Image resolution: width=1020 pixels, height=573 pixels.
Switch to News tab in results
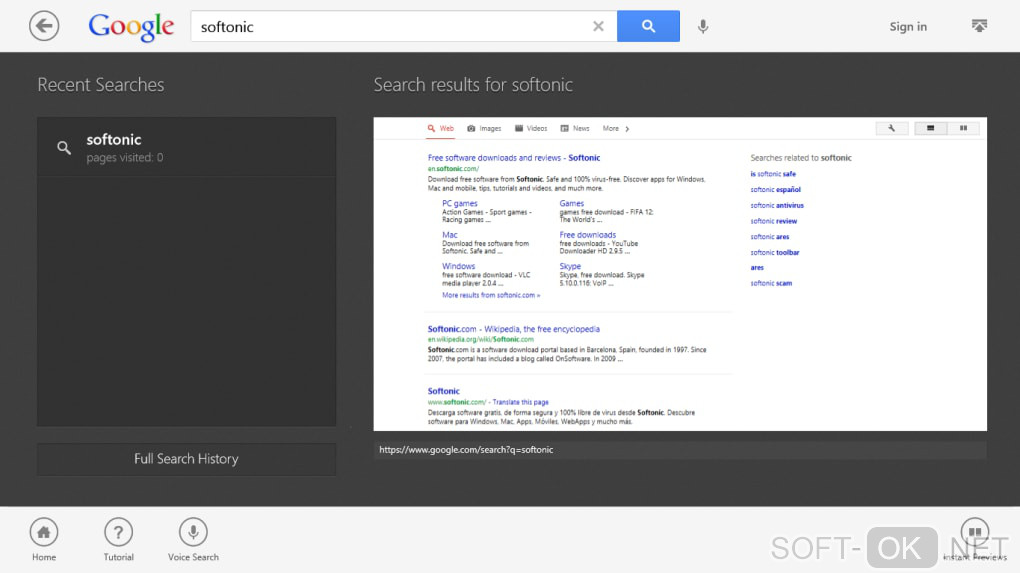click(575, 129)
